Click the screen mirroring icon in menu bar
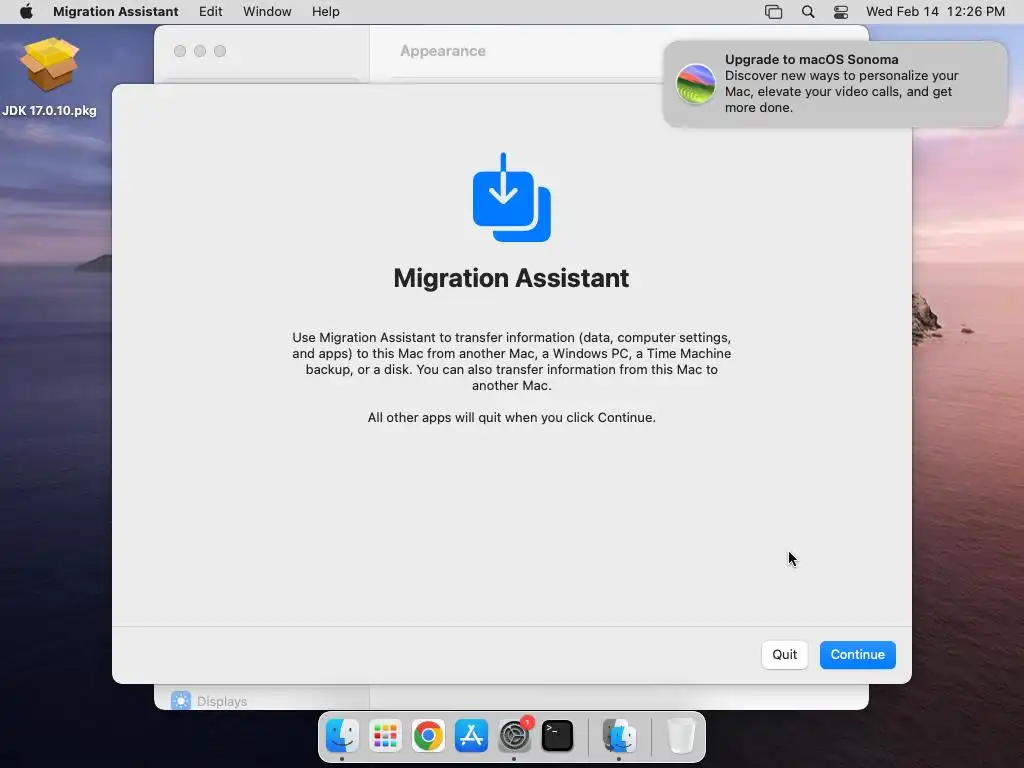The width and height of the screenshot is (1024, 768). click(x=773, y=11)
